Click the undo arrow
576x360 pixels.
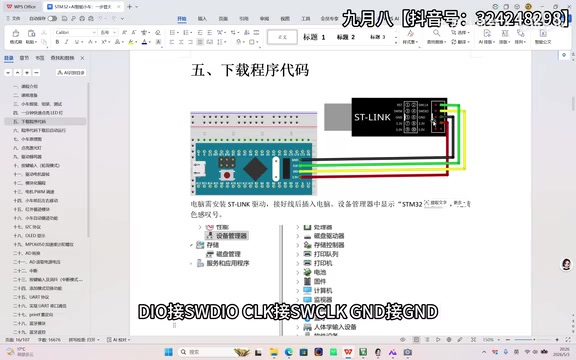pos(100,18)
